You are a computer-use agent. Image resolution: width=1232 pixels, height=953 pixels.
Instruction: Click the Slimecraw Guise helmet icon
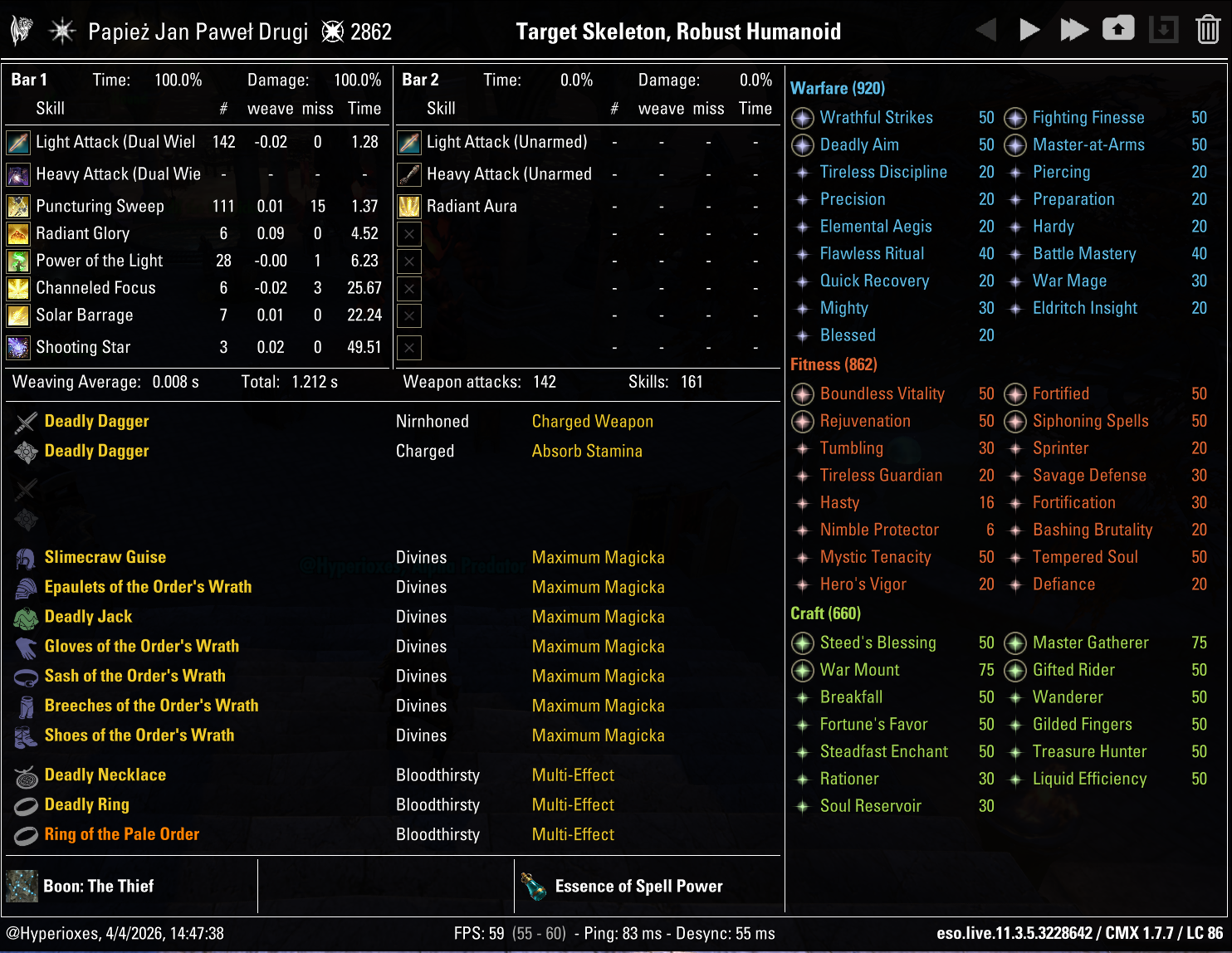pyautogui.click(x=26, y=557)
